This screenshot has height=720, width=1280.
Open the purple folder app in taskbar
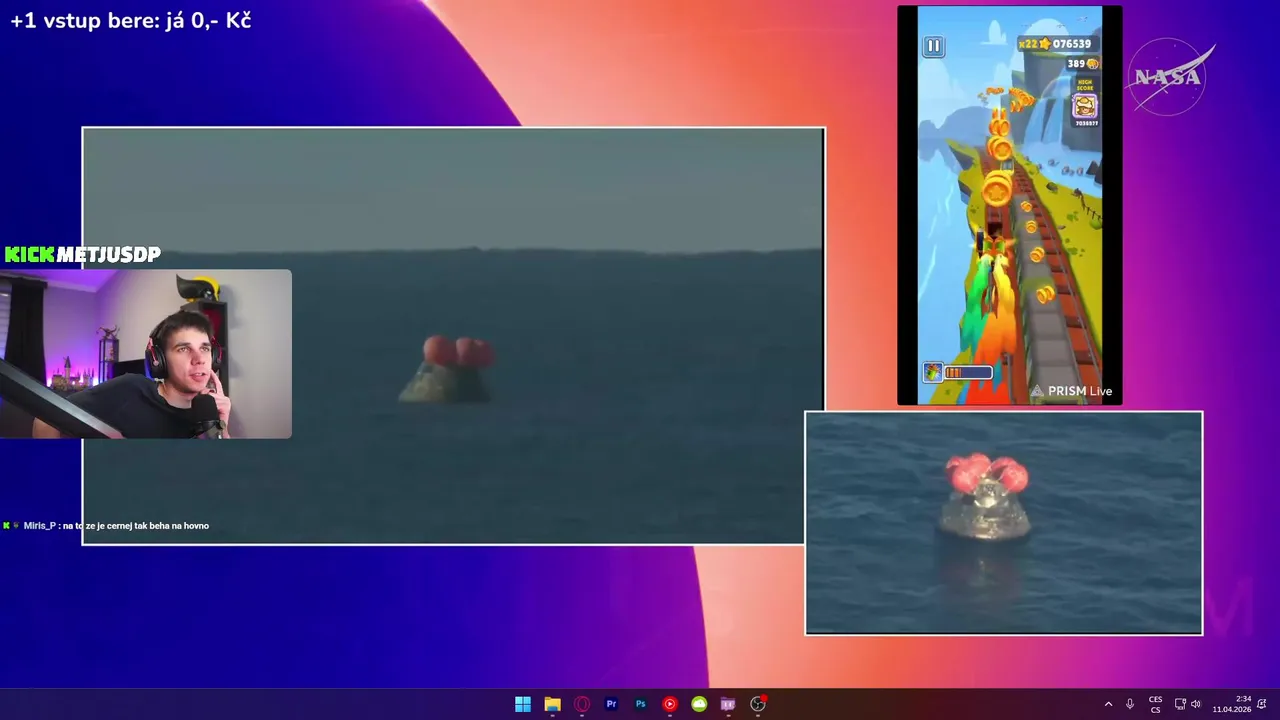728,704
